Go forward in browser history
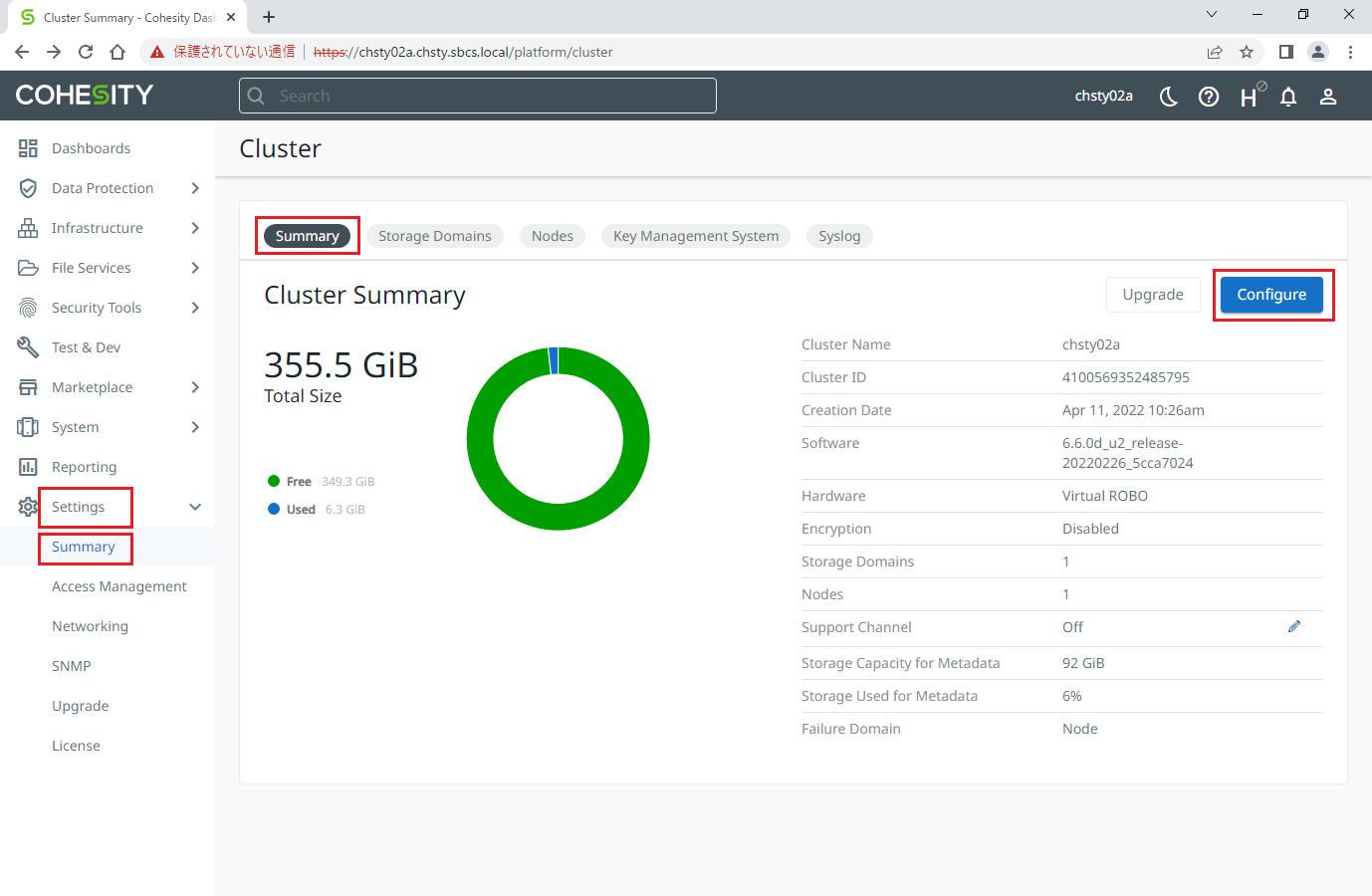Image resolution: width=1372 pixels, height=896 pixels. click(x=54, y=52)
